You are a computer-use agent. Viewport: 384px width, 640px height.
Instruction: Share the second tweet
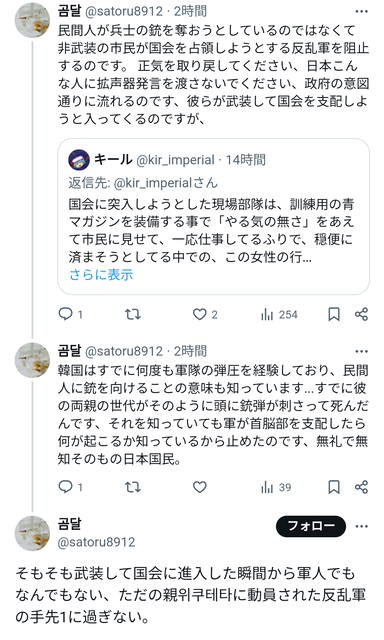point(361,487)
